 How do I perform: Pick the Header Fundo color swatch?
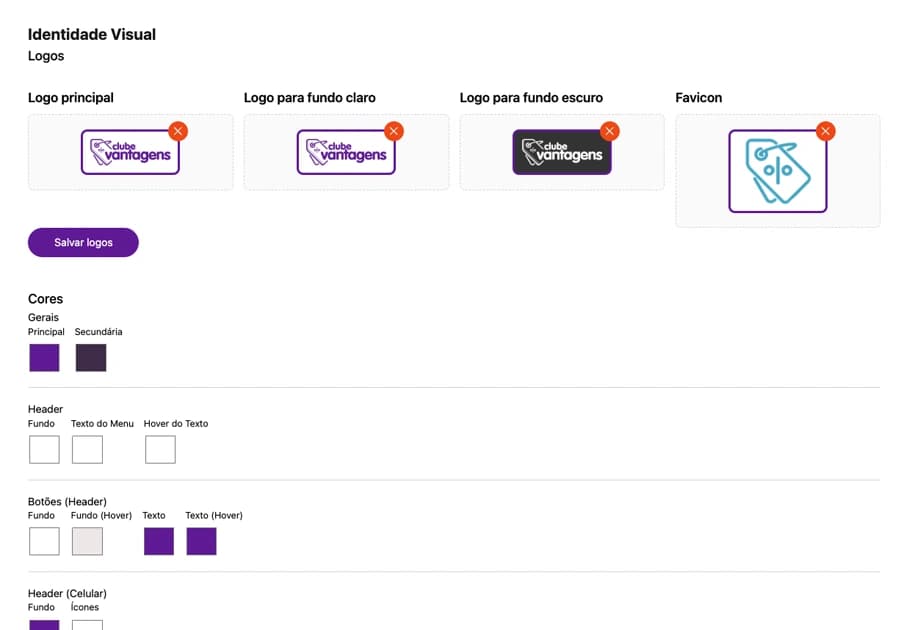click(44, 449)
